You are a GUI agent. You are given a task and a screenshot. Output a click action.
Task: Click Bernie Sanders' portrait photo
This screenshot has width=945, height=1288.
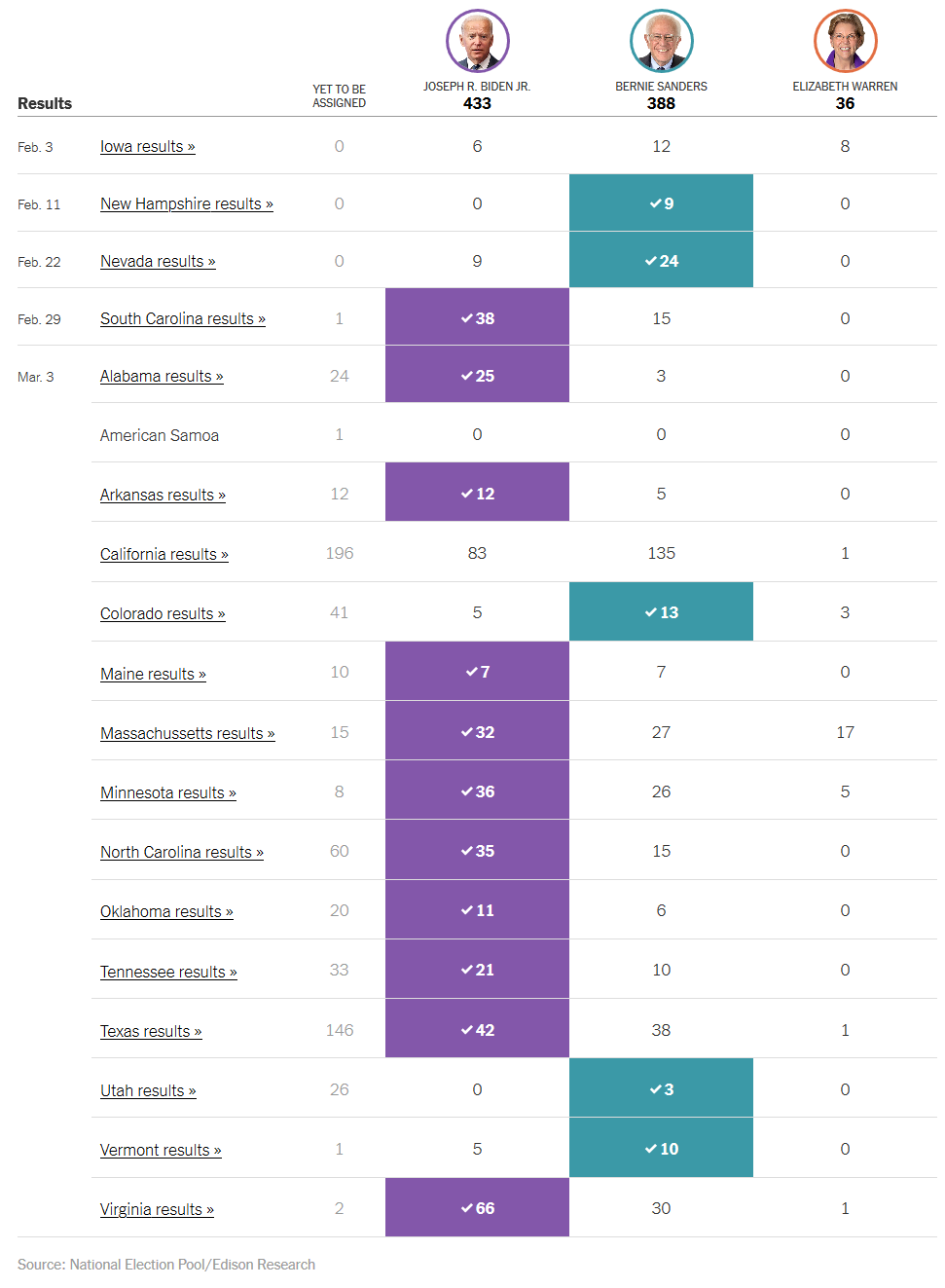click(661, 41)
